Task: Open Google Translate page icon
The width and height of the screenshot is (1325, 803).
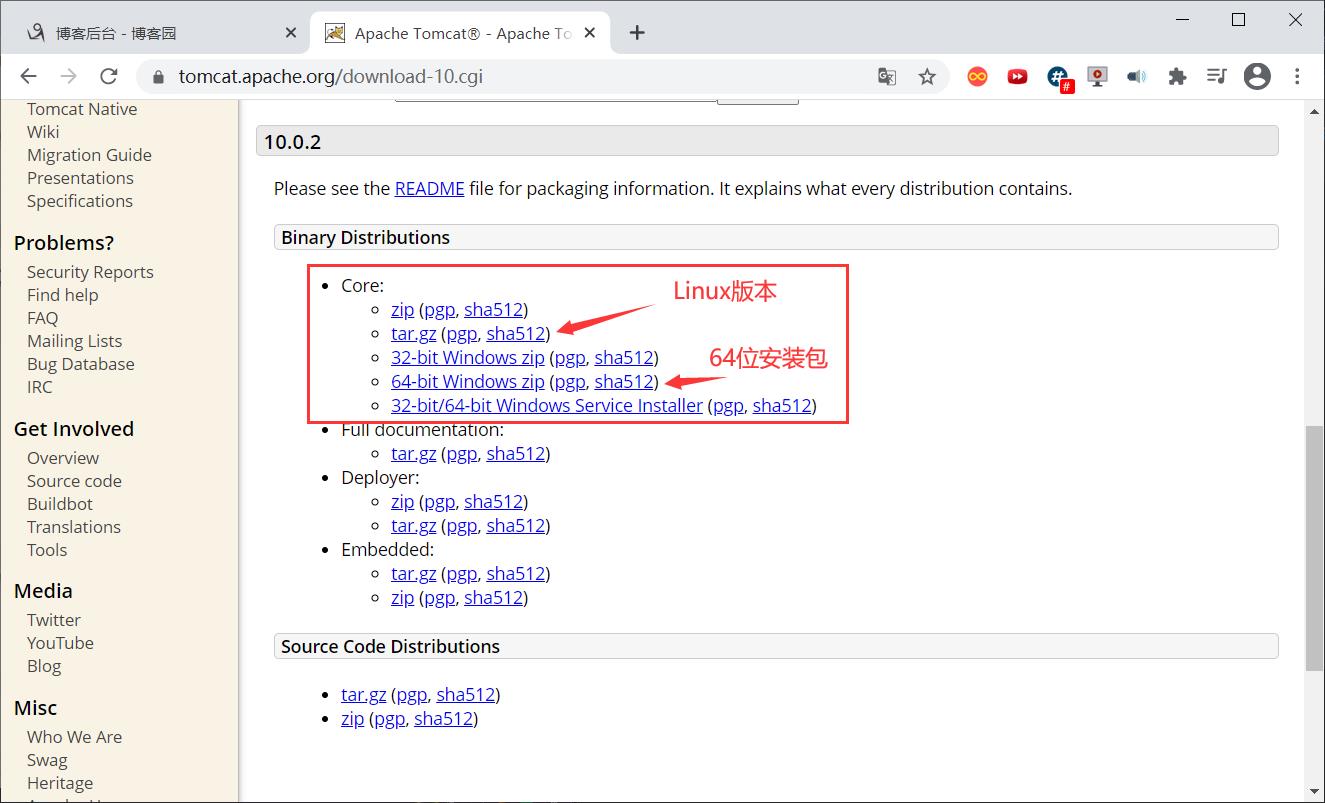Action: tap(887, 76)
